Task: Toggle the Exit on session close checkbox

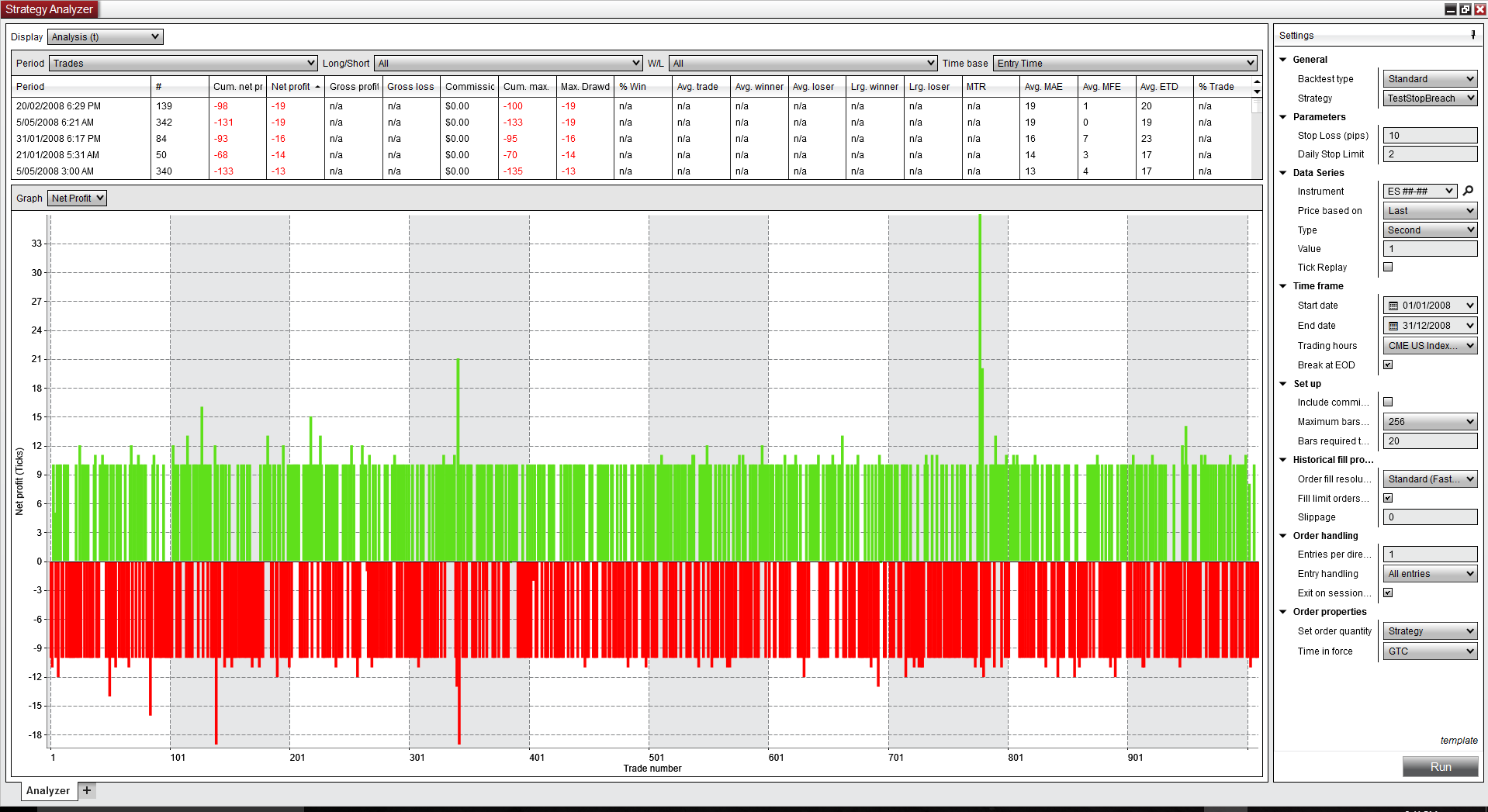Action: point(1388,593)
